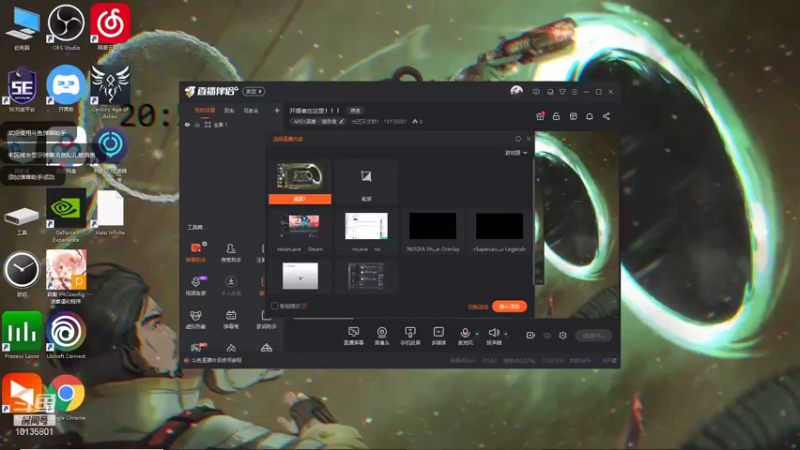Switch to the first orange scene tab

point(205,110)
